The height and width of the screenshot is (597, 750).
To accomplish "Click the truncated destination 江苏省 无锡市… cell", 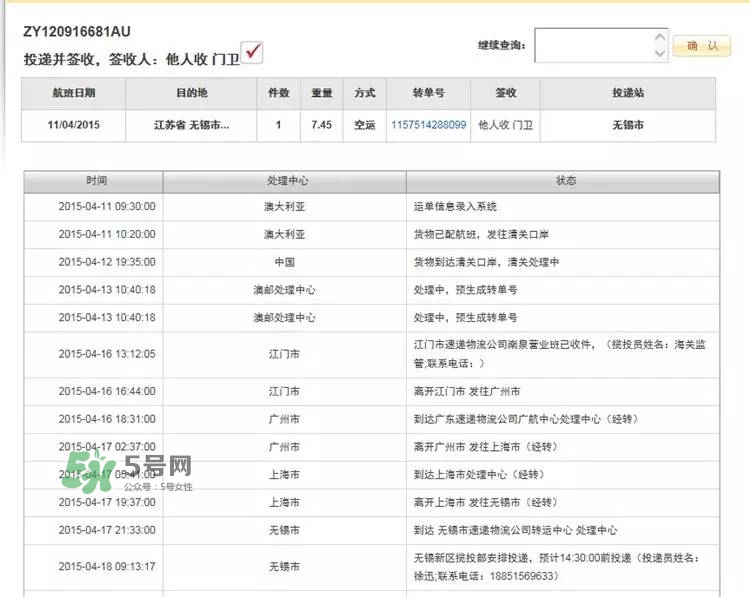I will point(191,125).
